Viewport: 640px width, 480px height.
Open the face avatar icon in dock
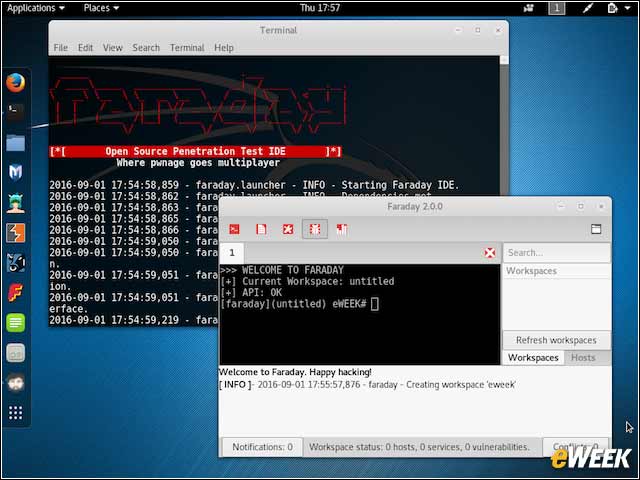pos(16,383)
